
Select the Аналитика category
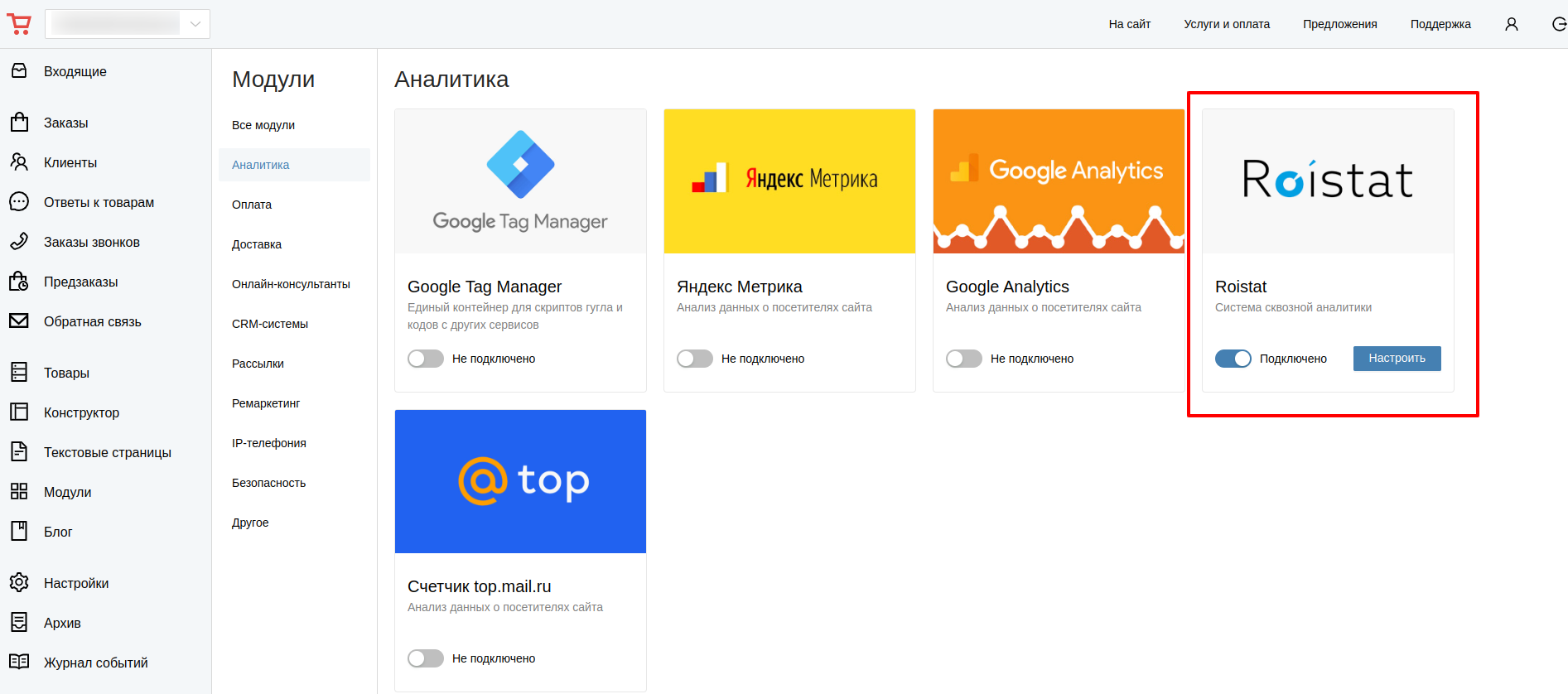click(x=294, y=165)
